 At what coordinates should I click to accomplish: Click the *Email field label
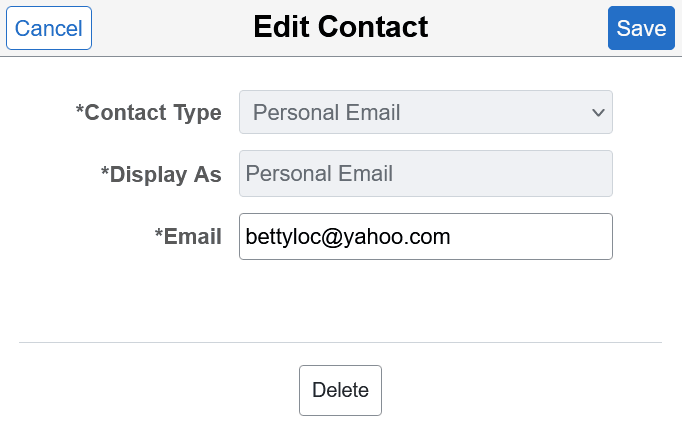tap(188, 237)
